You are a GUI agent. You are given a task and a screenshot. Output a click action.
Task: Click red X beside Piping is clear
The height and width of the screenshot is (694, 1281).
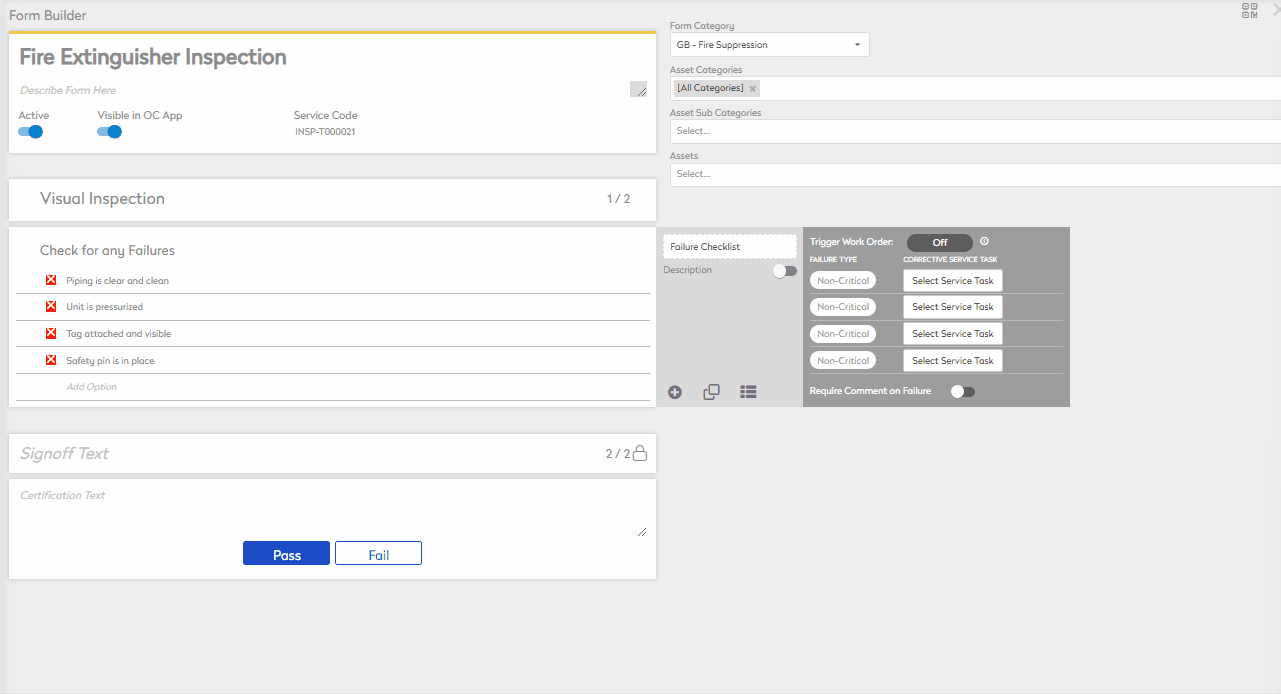coord(51,281)
